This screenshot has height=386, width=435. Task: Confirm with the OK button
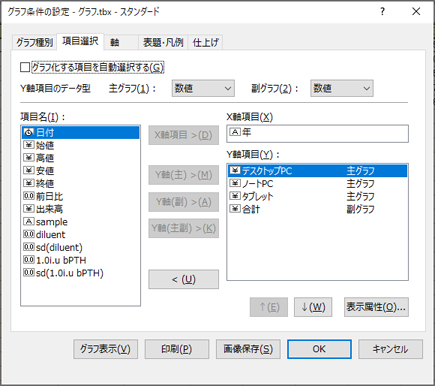click(319, 349)
